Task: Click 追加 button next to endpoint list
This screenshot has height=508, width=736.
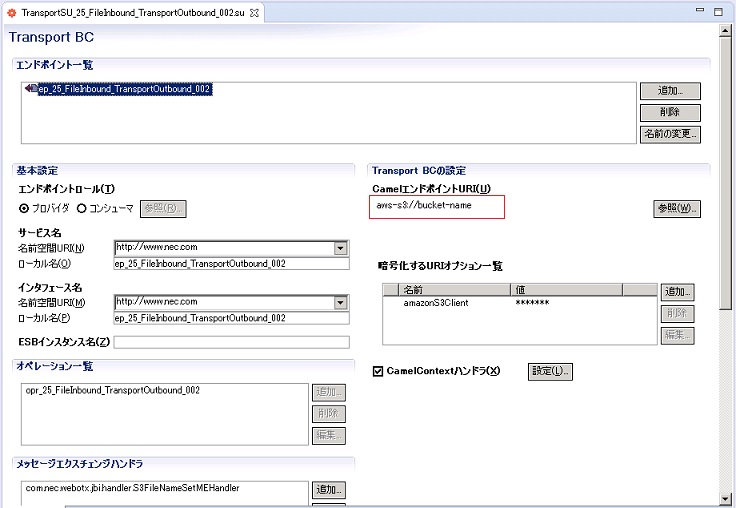Action: 669,91
